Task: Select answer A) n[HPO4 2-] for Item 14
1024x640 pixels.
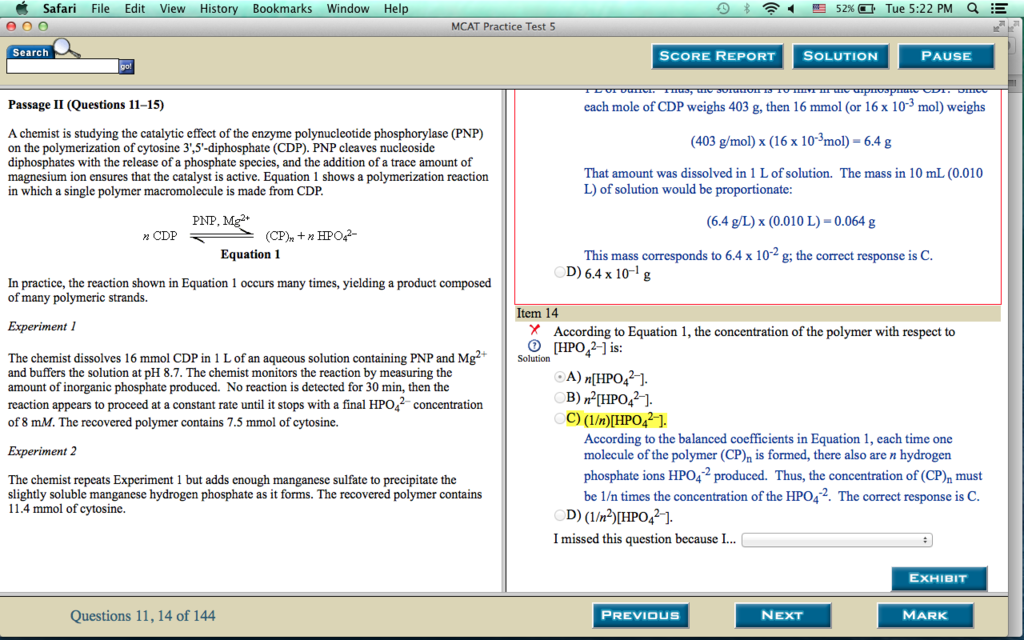Action: (x=560, y=378)
